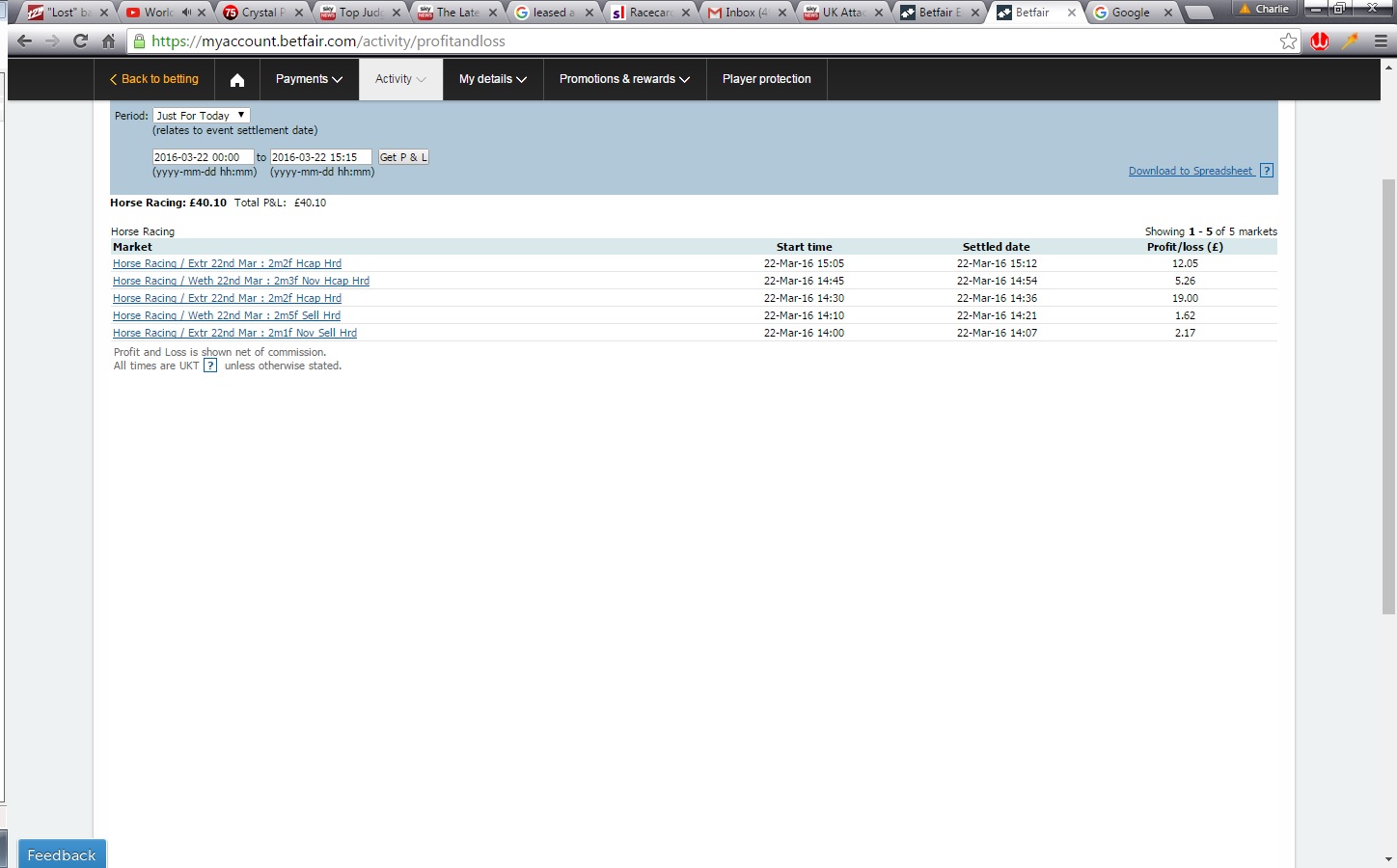Click the orange extension icon in the browser toolbar
The height and width of the screenshot is (868, 1397).
[1349, 41]
